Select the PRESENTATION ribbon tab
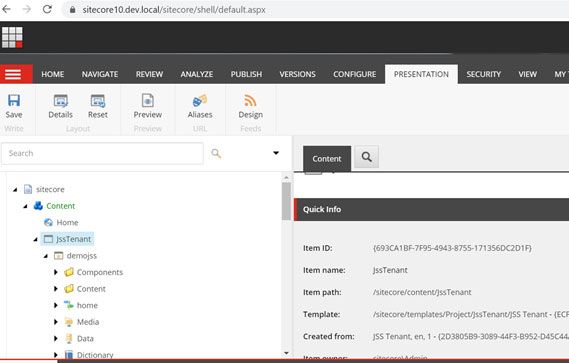 pyautogui.click(x=421, y=74)
